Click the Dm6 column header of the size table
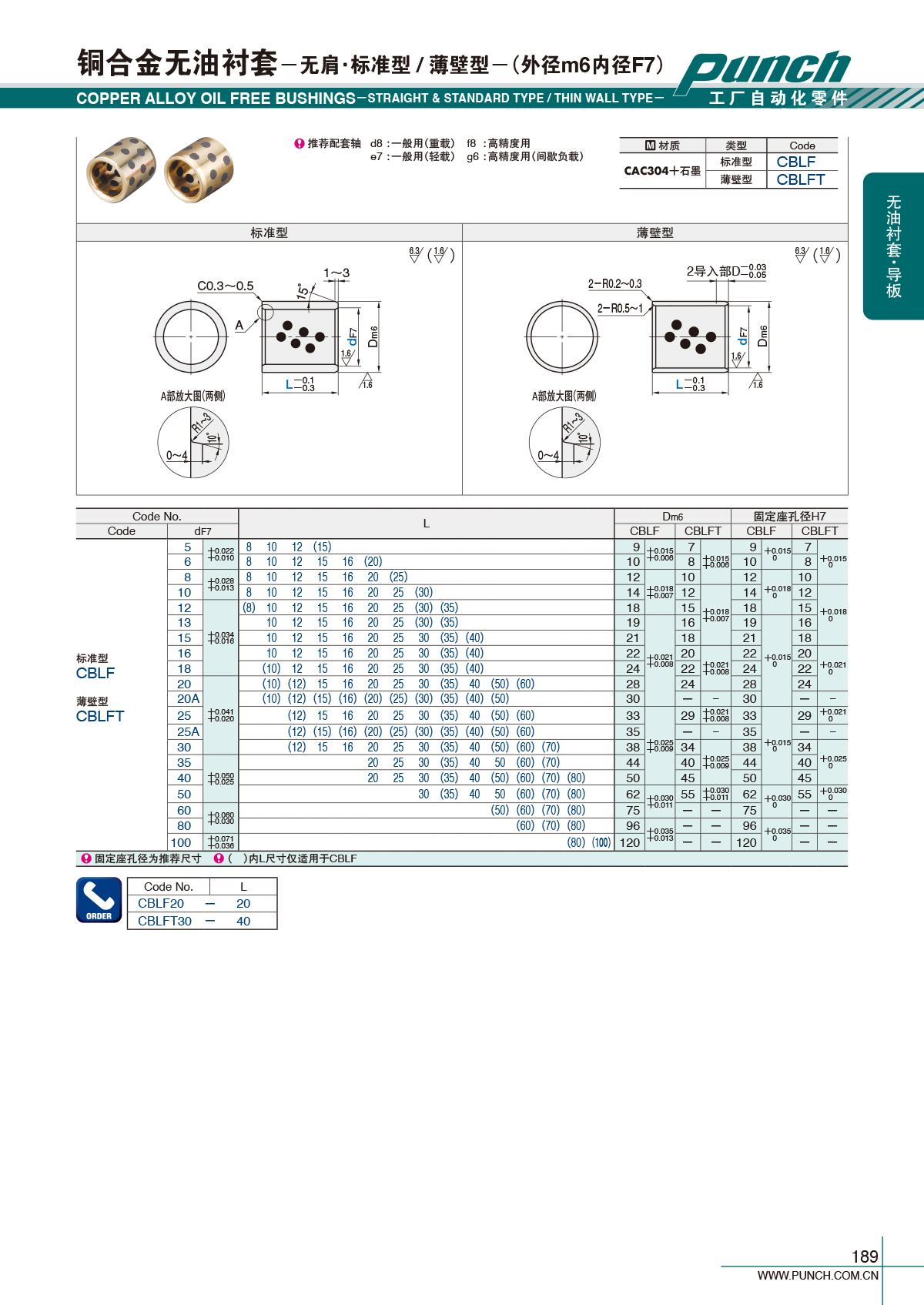 [673, 516]
